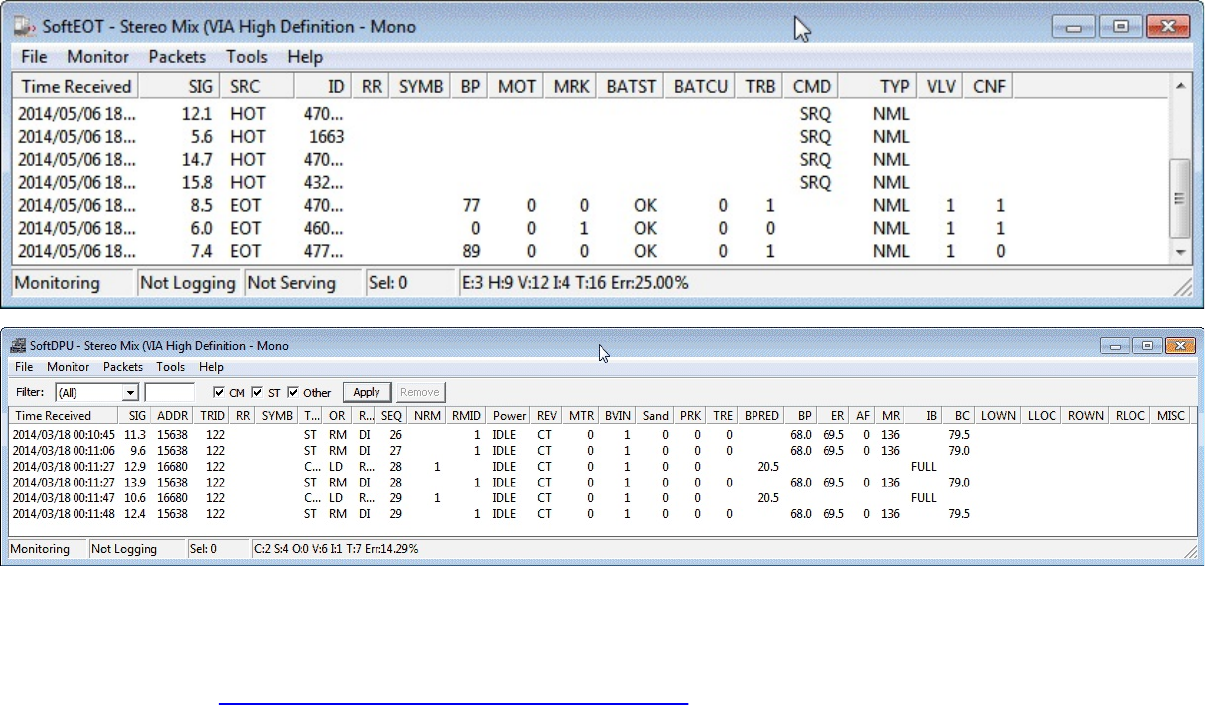The height and width of the screenshot is (705, 1205).
Task: Click the Sand column header in SoftDPU
Action: pos(656,415)
